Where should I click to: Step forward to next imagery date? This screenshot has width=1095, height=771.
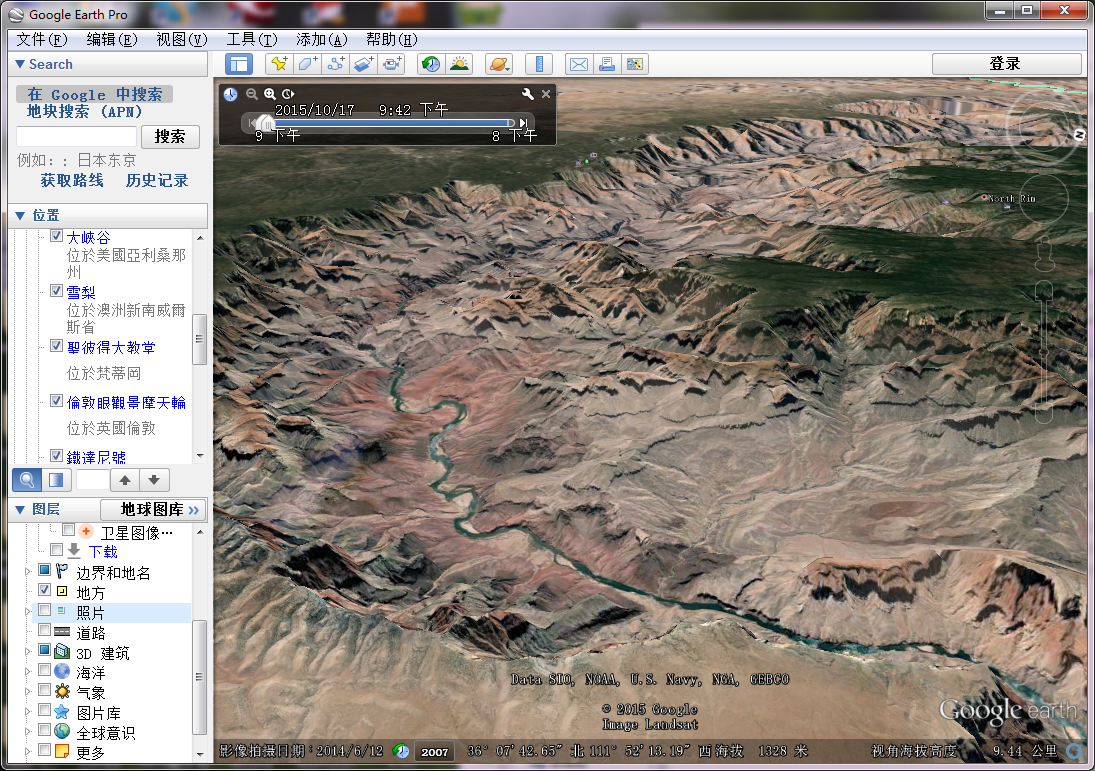click(523, 123)
